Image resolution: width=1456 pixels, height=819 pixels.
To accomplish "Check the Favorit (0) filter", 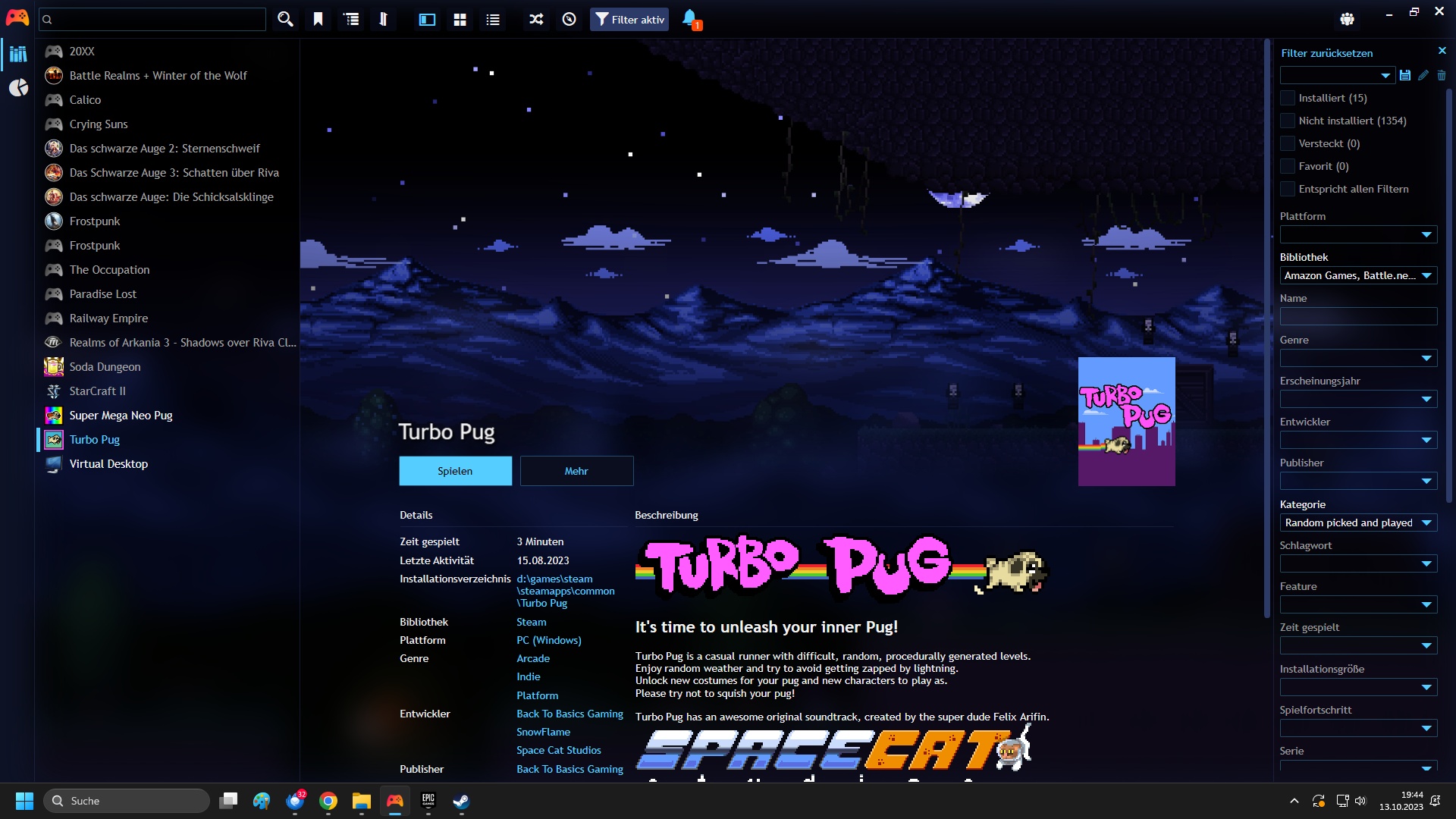I will point(1288,166).
